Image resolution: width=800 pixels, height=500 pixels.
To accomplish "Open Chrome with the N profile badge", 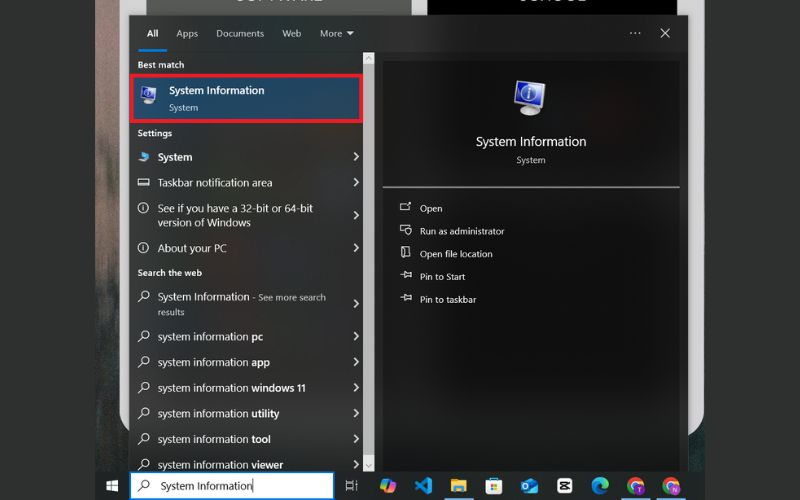I will click(x=671, y=486).
